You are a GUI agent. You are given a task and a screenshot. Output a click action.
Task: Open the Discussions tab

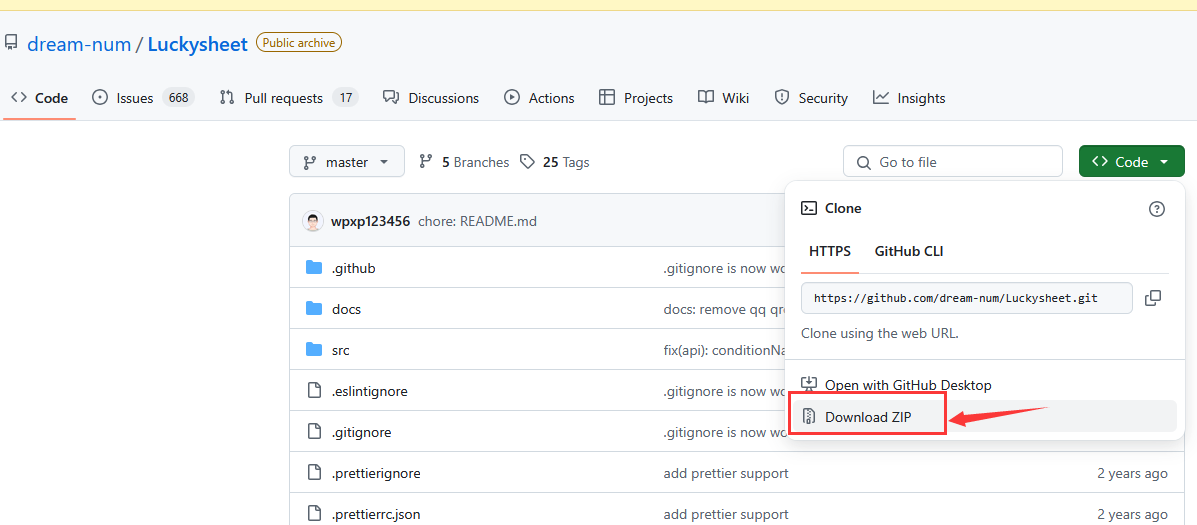431,98
